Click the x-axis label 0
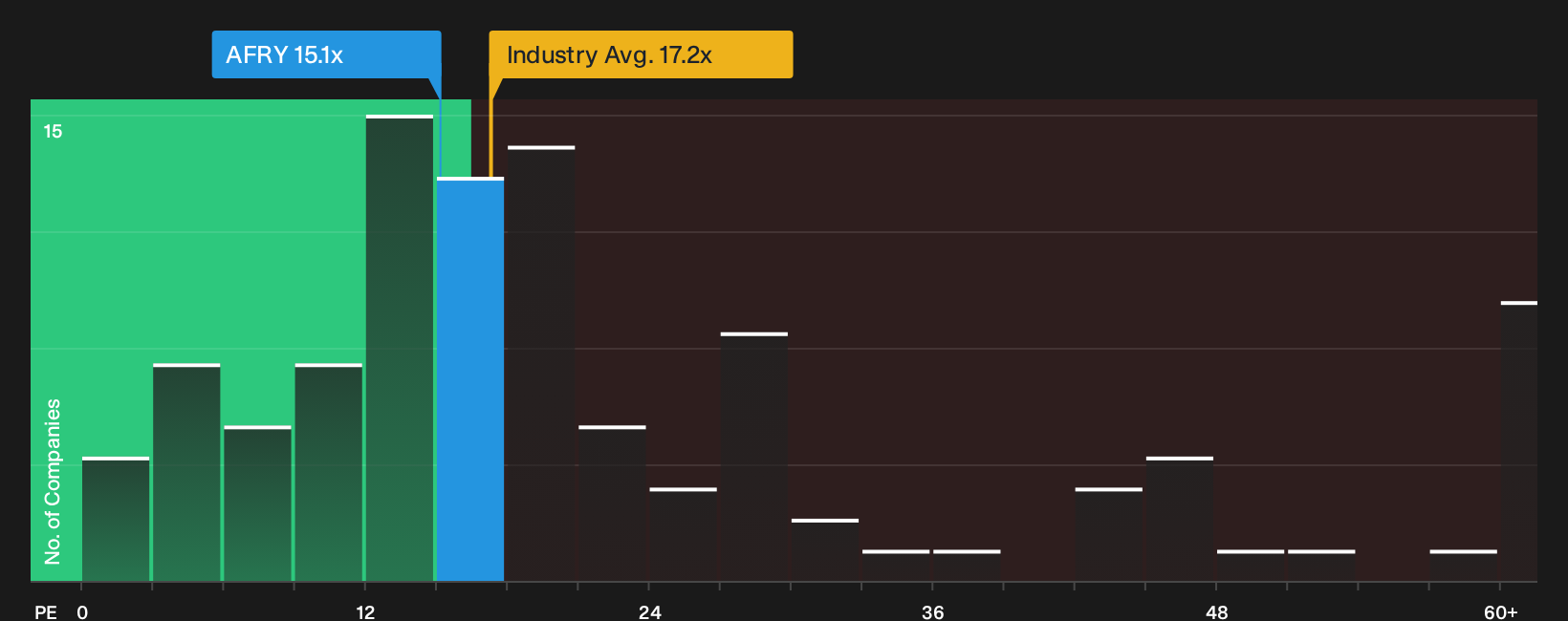This screenshot has width=1568, height=621. coord(82,611)
